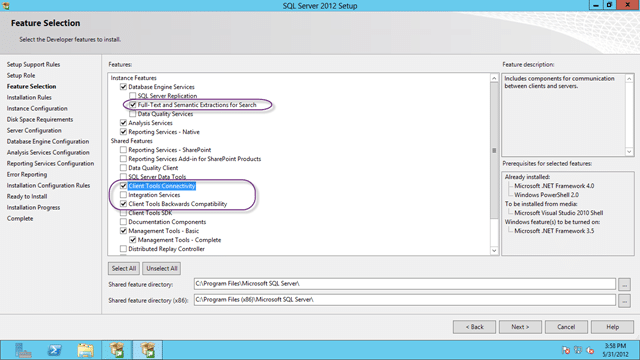The width and height of the screenshot is (640, 360).
Task: Switch to first SQL Setup taskbar icon
Action: pos(117,350)
